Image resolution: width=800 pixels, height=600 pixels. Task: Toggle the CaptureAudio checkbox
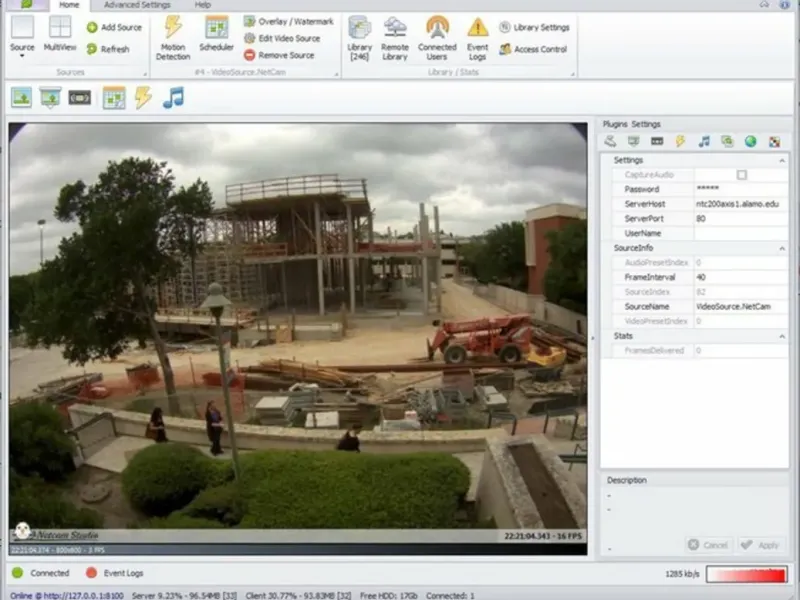click(x=741, y=175)
